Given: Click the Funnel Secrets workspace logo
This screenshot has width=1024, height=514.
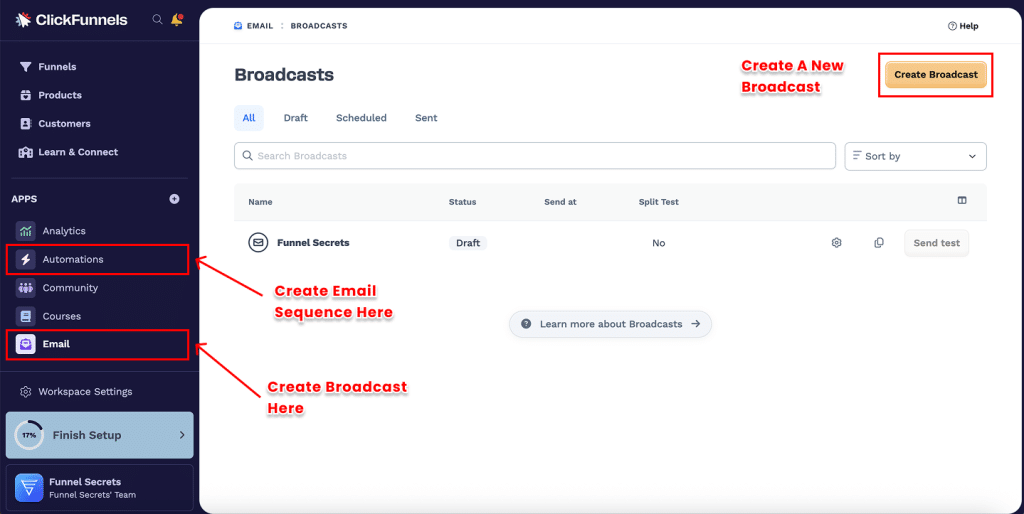Looking at the screenshot, I should coord(29,488).
